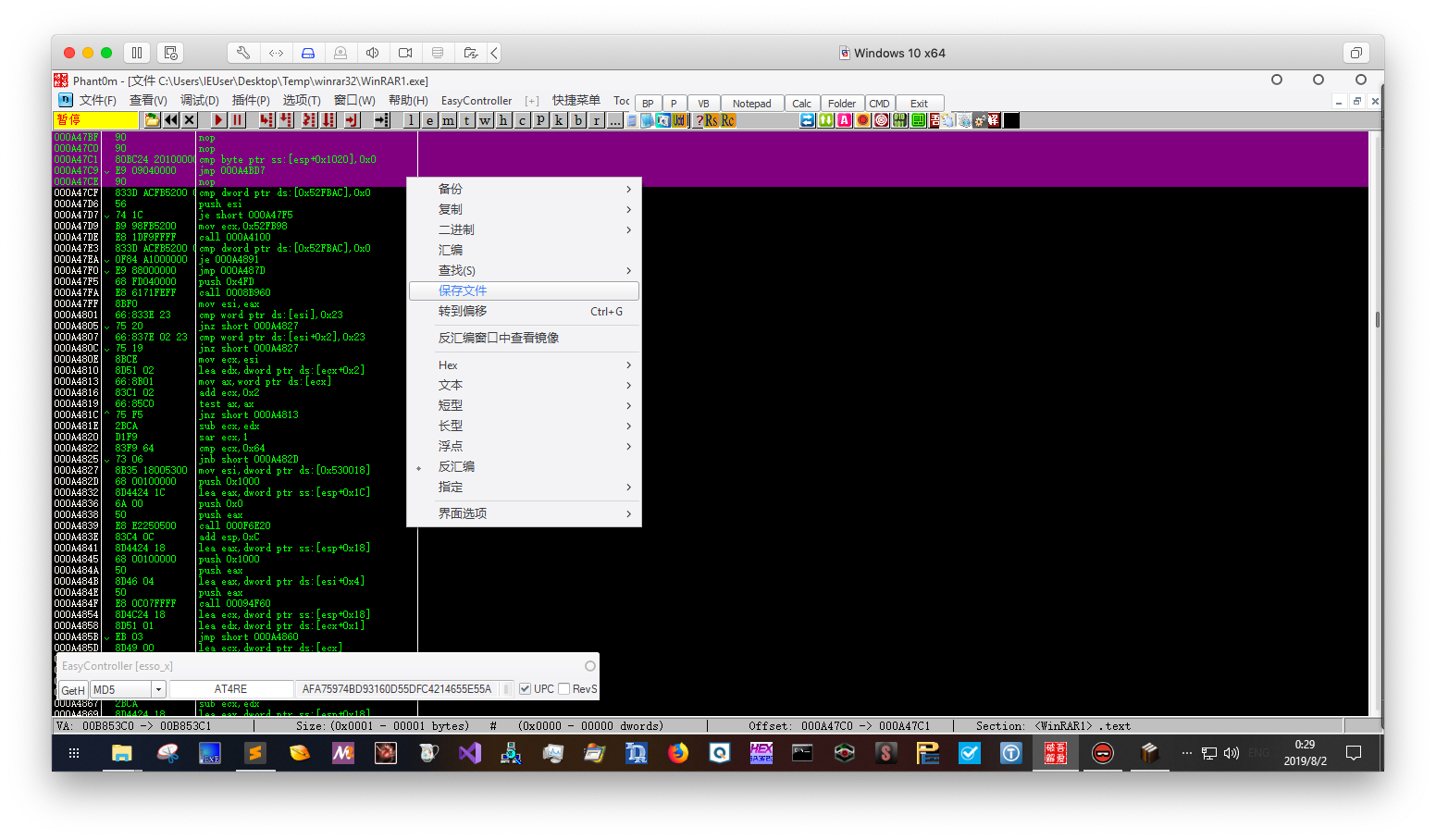Open the Call stack 'k' button
The height and width of the screenshot is (840, 1436).
coord(559,120)
